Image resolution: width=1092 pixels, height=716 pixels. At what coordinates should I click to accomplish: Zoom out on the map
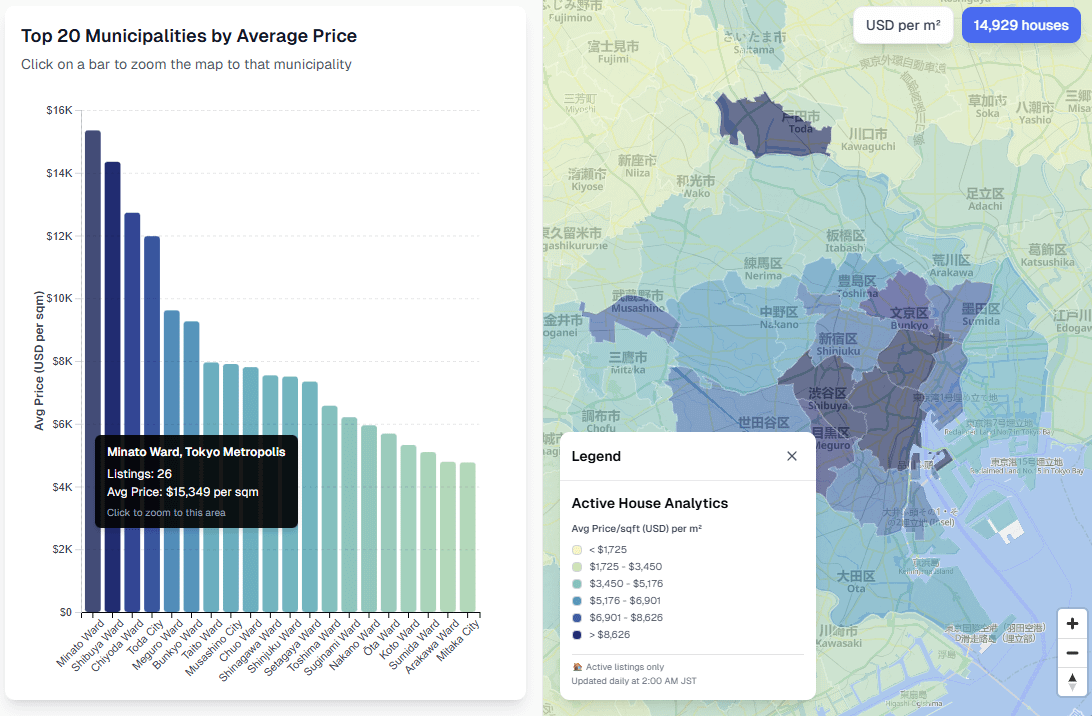tap(1071, 652)
